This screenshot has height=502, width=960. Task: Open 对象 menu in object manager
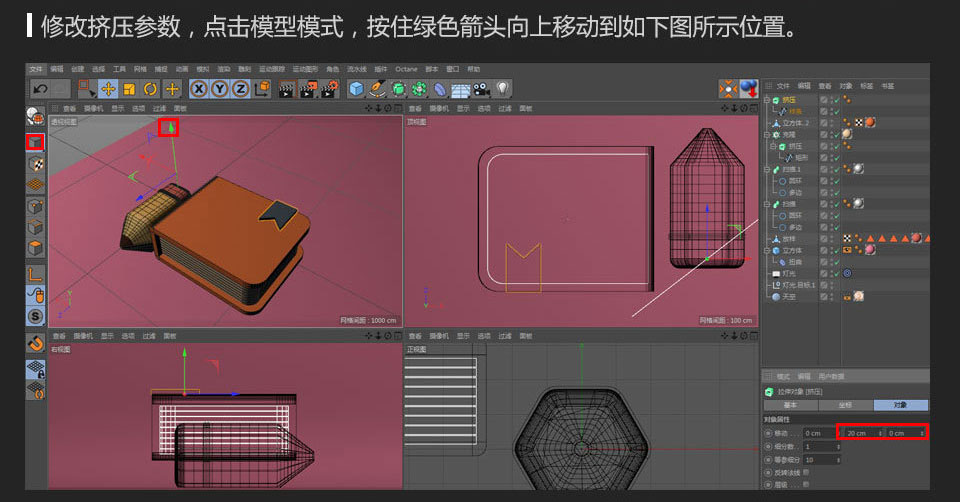pos(846,86)
